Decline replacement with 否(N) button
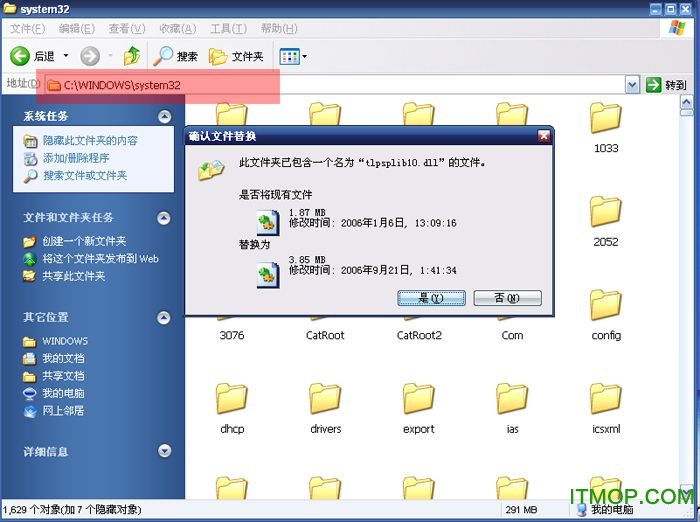The height and width of the screenshot is (522, 700). pyautogui.click(x=508, y=298)
